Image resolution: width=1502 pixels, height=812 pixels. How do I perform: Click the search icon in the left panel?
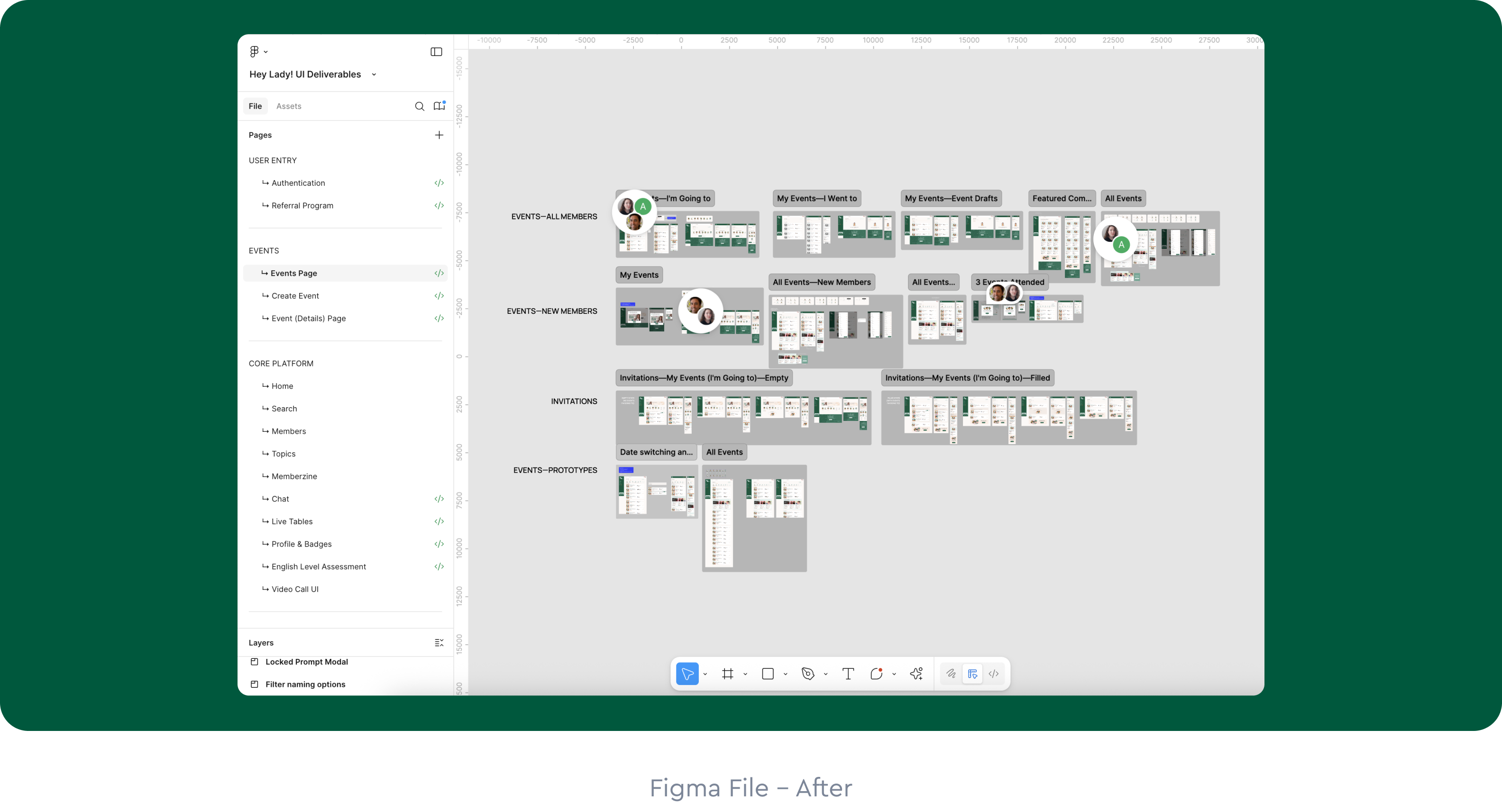419,106
